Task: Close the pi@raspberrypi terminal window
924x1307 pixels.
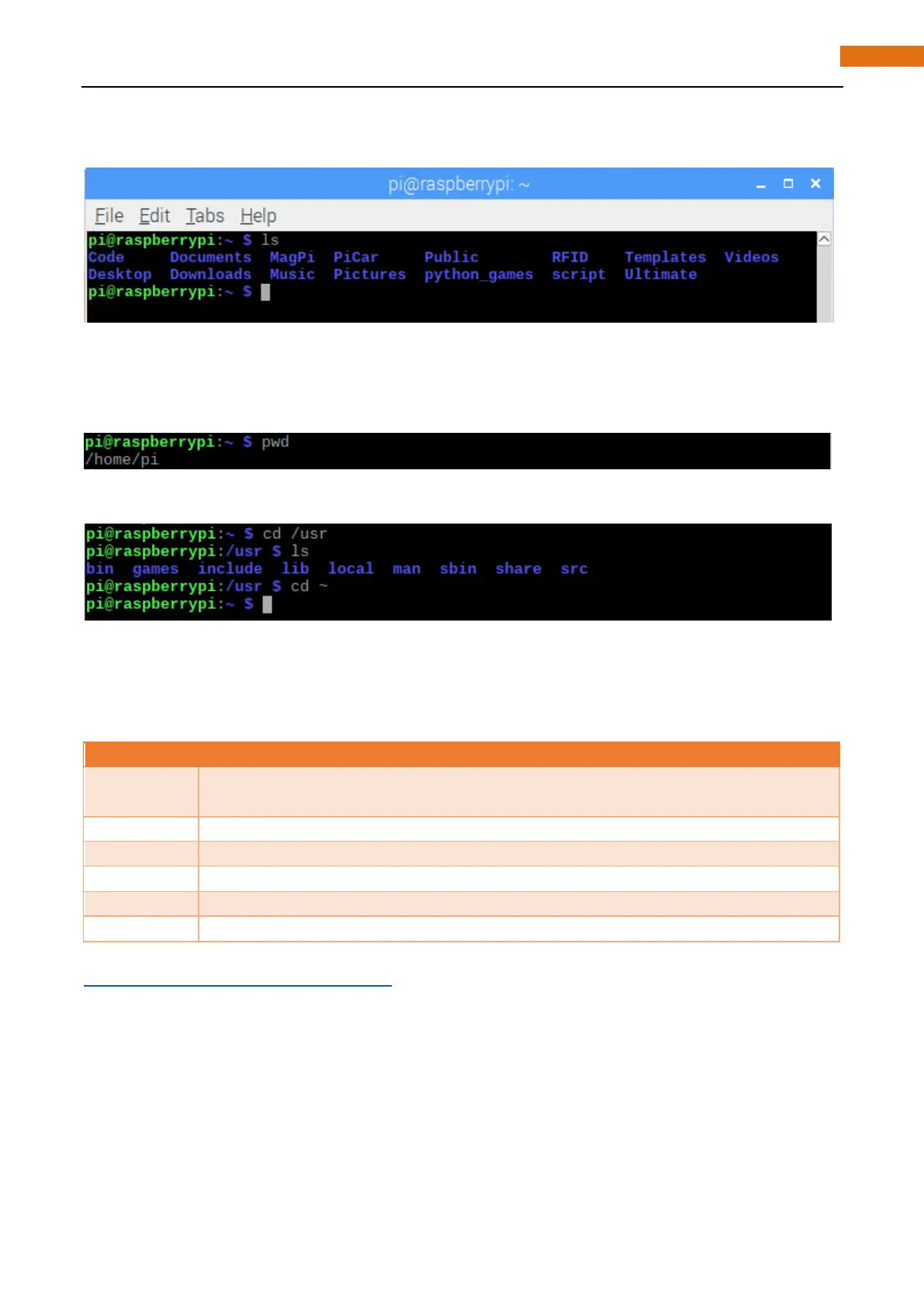Action: pyautogui.click(x=815, y=184)
